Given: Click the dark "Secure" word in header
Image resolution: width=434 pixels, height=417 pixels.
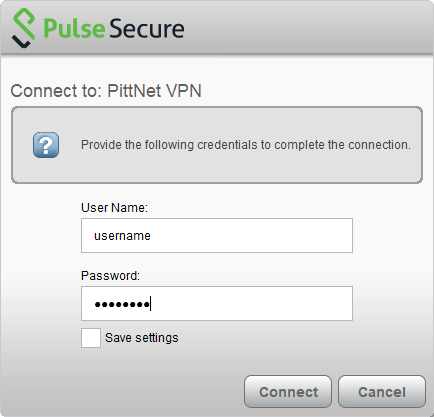Looking at the screenshot, I should click(147, 29).
